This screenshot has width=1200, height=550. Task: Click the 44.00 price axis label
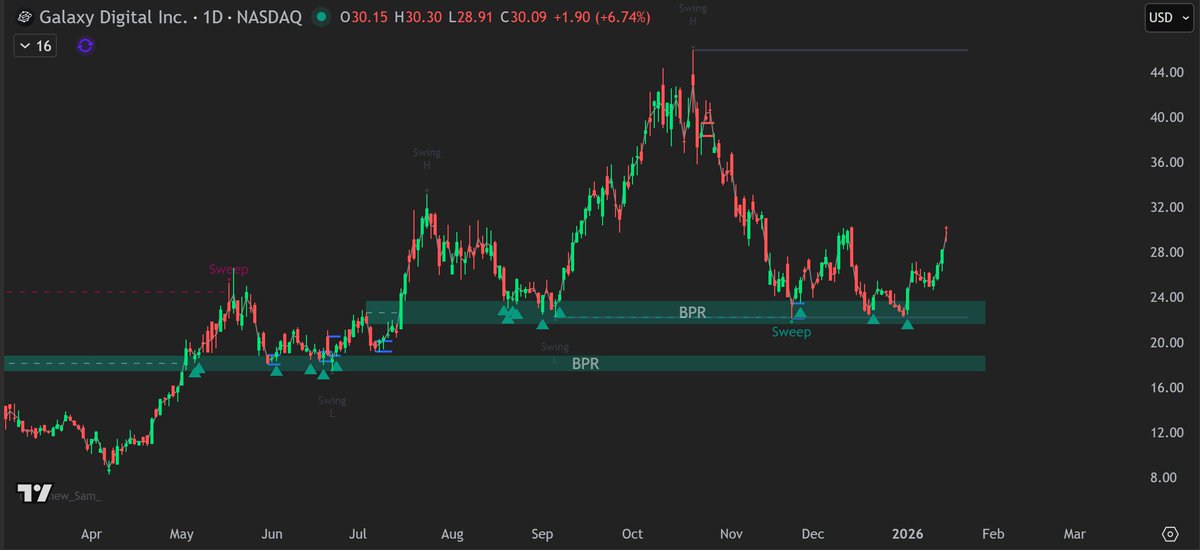point(1165,72)
